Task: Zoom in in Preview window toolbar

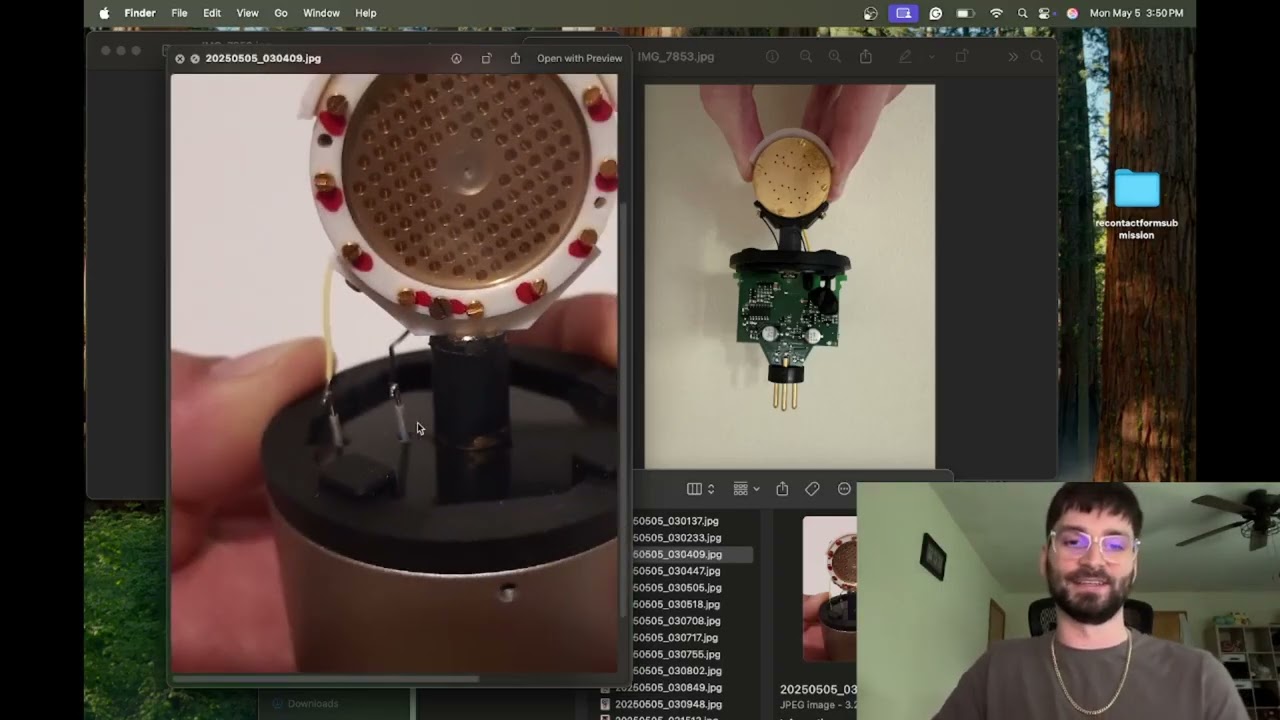Action: click(x=834, y=57)
